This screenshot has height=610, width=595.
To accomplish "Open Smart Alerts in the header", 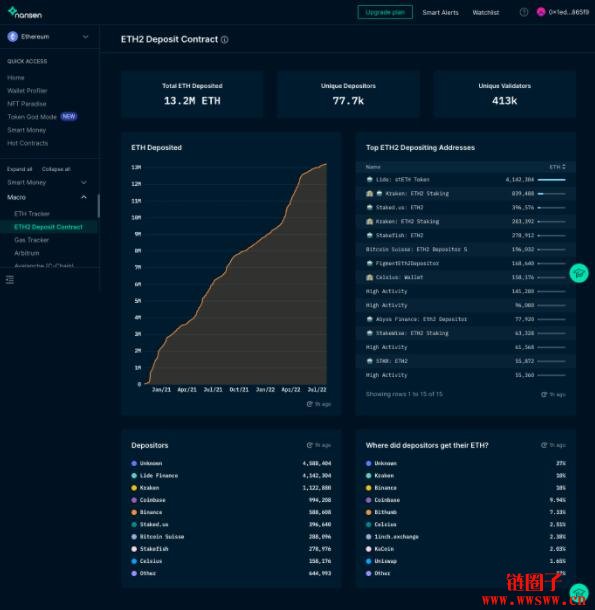I will point(440,12).
